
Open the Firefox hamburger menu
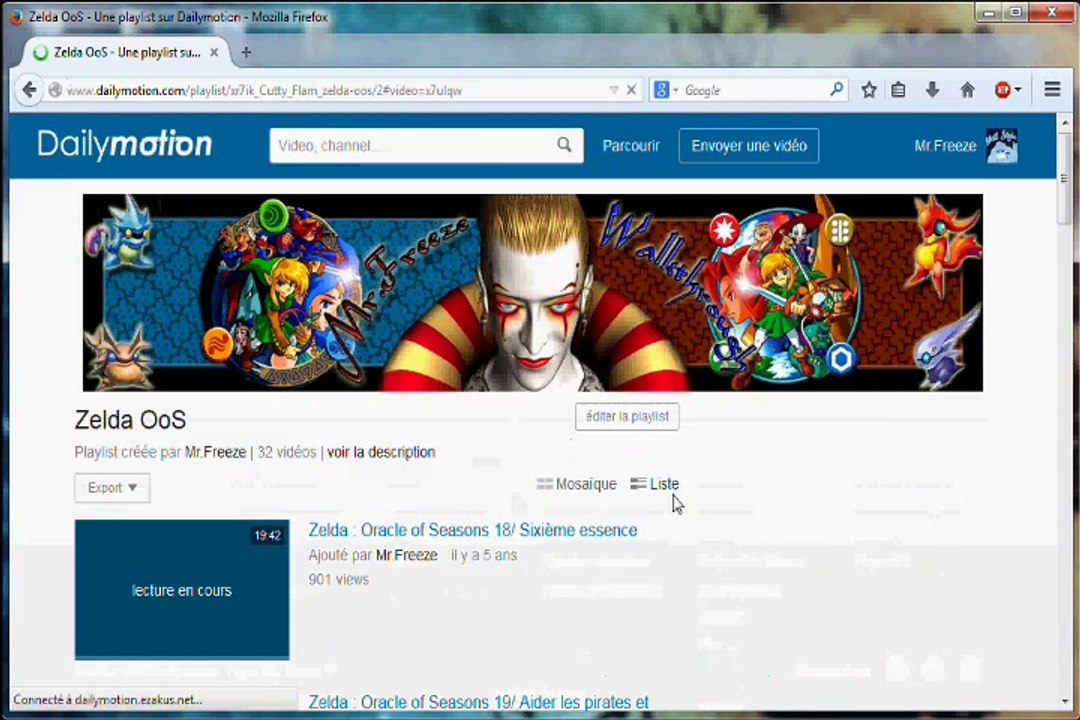click(x=1052, y=90)
